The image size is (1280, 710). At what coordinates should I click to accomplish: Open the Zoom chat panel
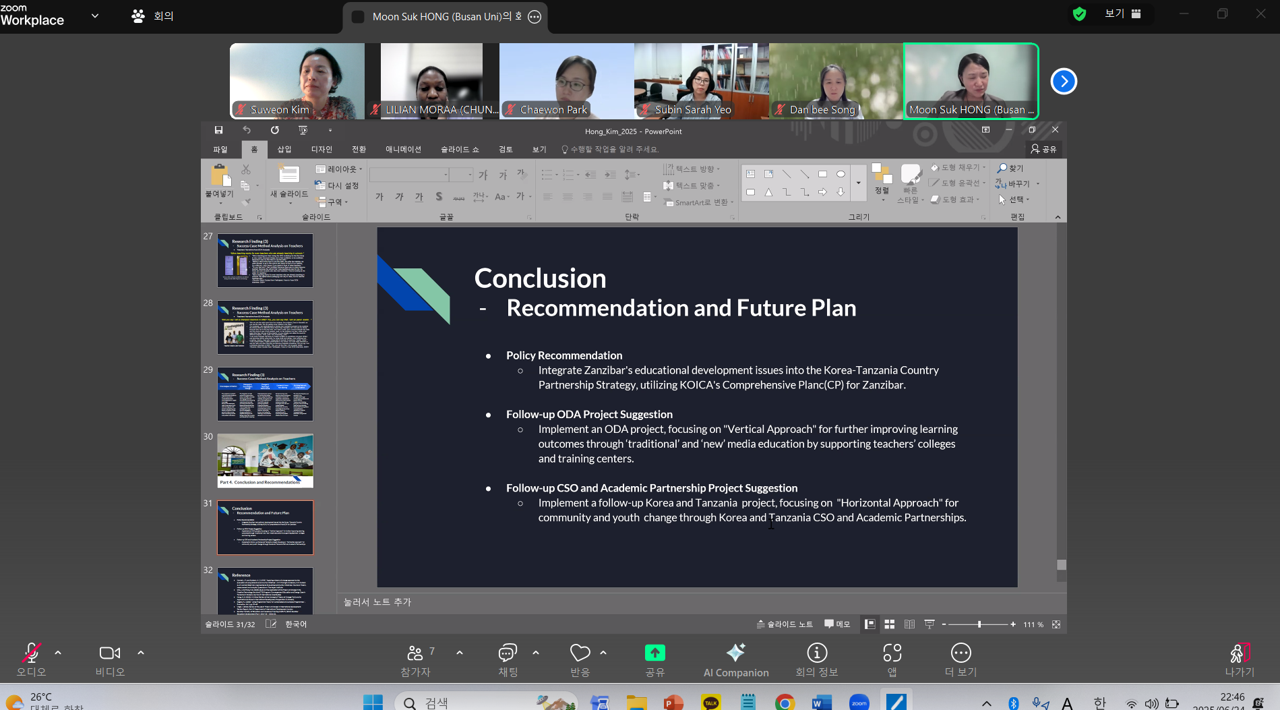pos(508,654)
